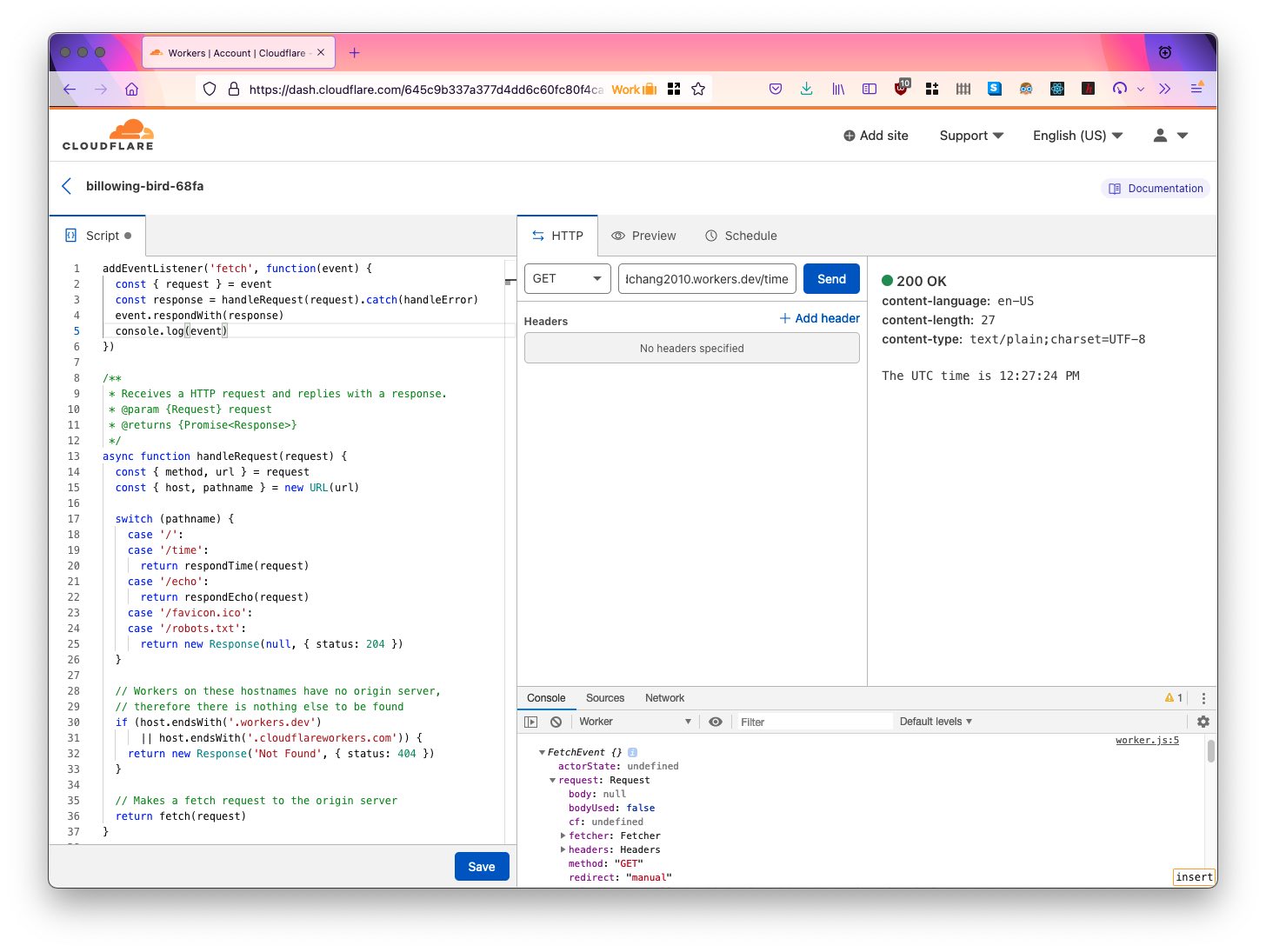
Task: Open the browser hamburger menu
Action: (x=1196, y=89)
